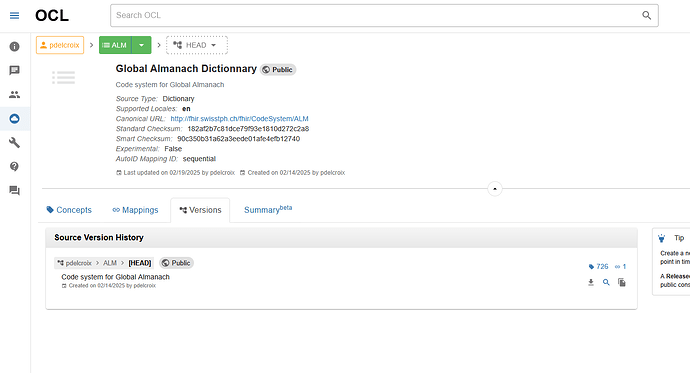
Task: Click the pdelcroix owner button
Action: tap(60, 45)
